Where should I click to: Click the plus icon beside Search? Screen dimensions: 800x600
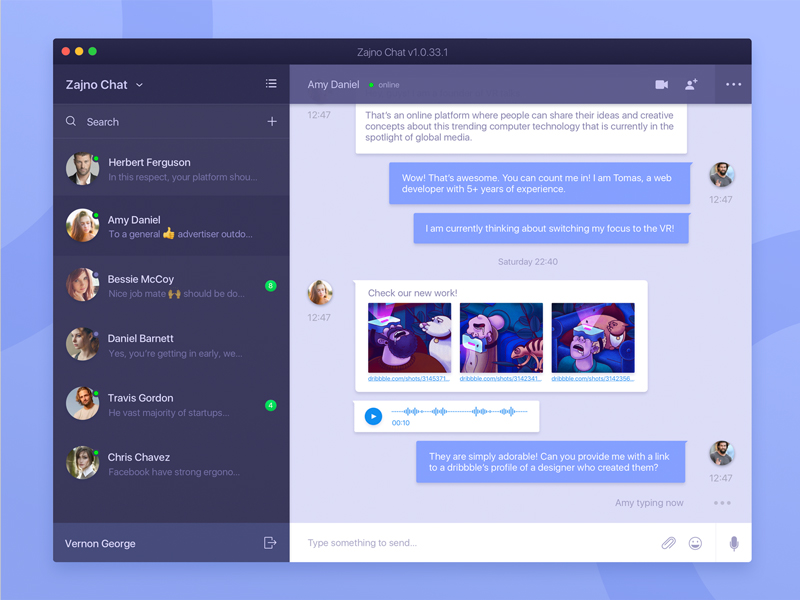tap(272, 122)
